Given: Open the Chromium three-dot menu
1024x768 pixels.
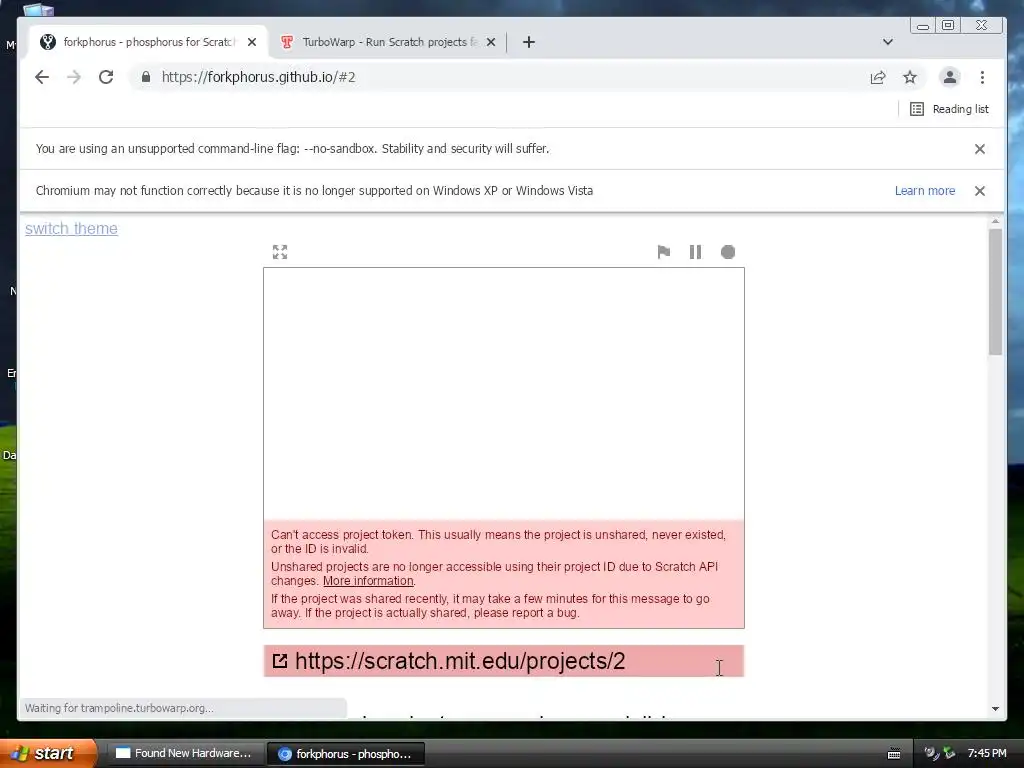Looking at the screenshot, I should pos(982,77).
